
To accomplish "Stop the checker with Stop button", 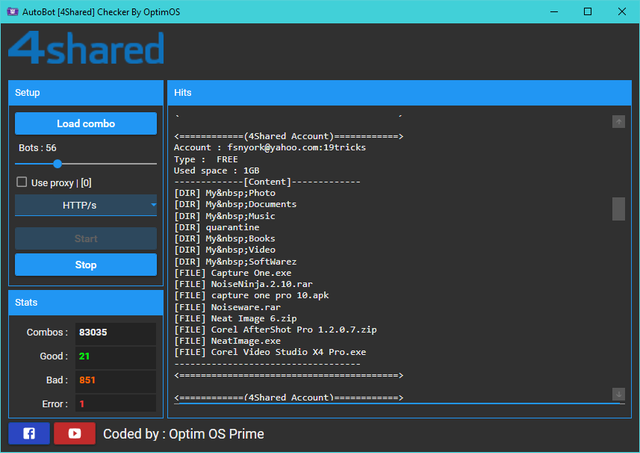I will click(x=86, y=264).
